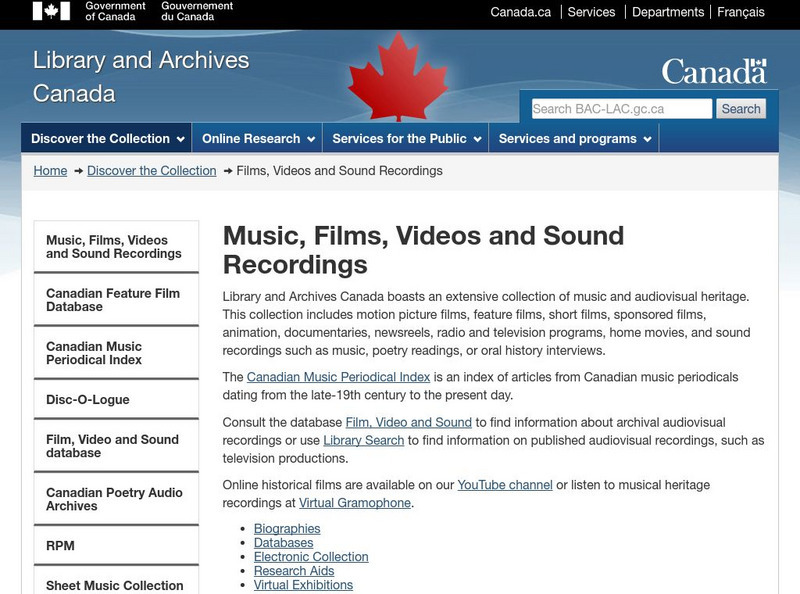Open Sheet Music Collection sidebar item
This screenshot has width=800, height=594.
(116, 582)
